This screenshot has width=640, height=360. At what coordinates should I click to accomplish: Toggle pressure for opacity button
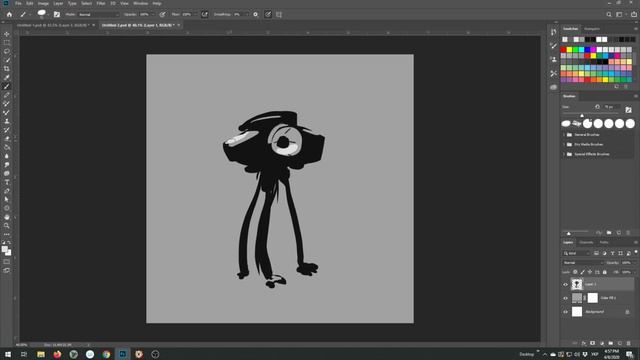162,14
